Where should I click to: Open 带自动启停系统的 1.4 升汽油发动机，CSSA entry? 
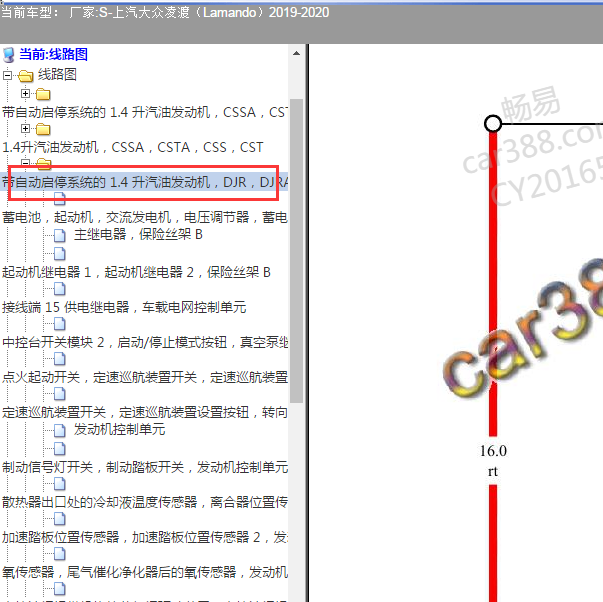(x=145, y=112)
